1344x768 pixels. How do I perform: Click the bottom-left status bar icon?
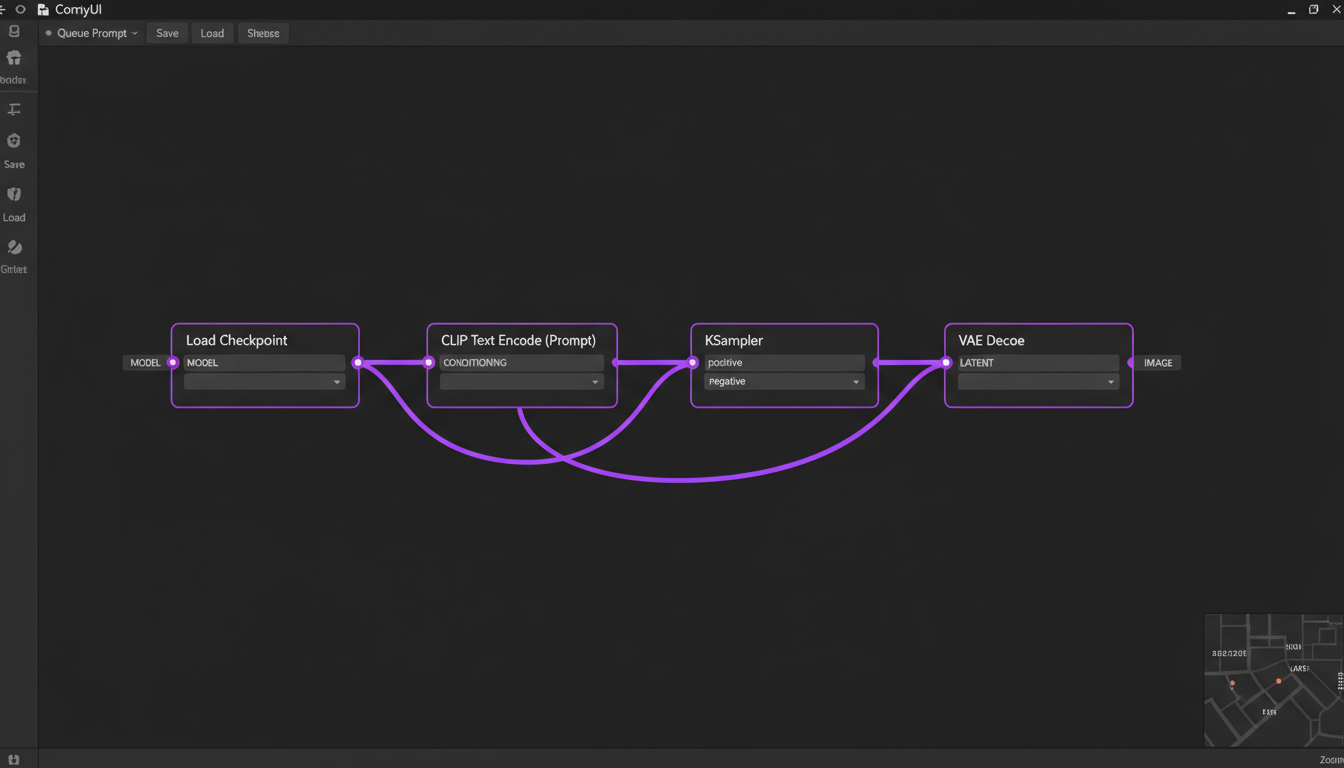click(x=14, y=760)
